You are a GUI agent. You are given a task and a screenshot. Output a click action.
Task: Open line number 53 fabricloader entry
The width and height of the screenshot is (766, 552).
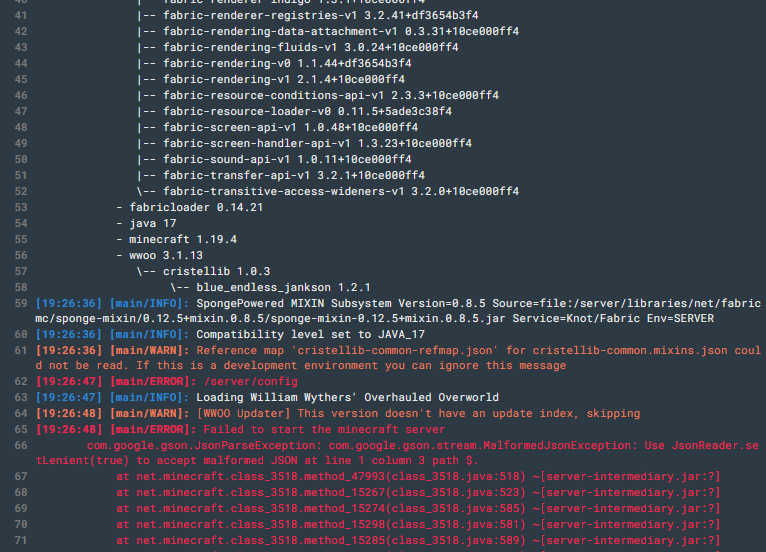coord(21,207)
